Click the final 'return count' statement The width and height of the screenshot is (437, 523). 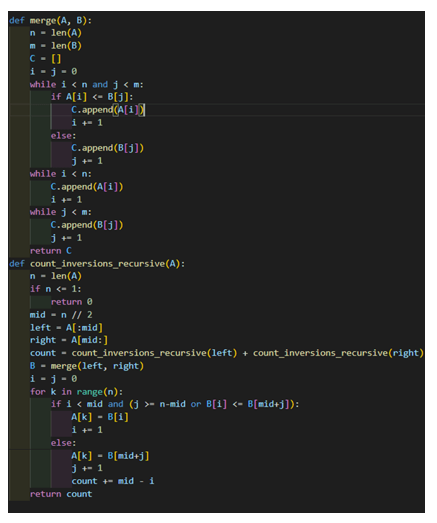point(61,494)
